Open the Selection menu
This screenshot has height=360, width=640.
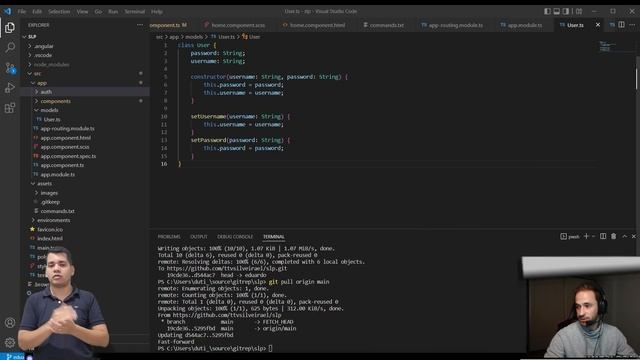(x=59, y=11)
